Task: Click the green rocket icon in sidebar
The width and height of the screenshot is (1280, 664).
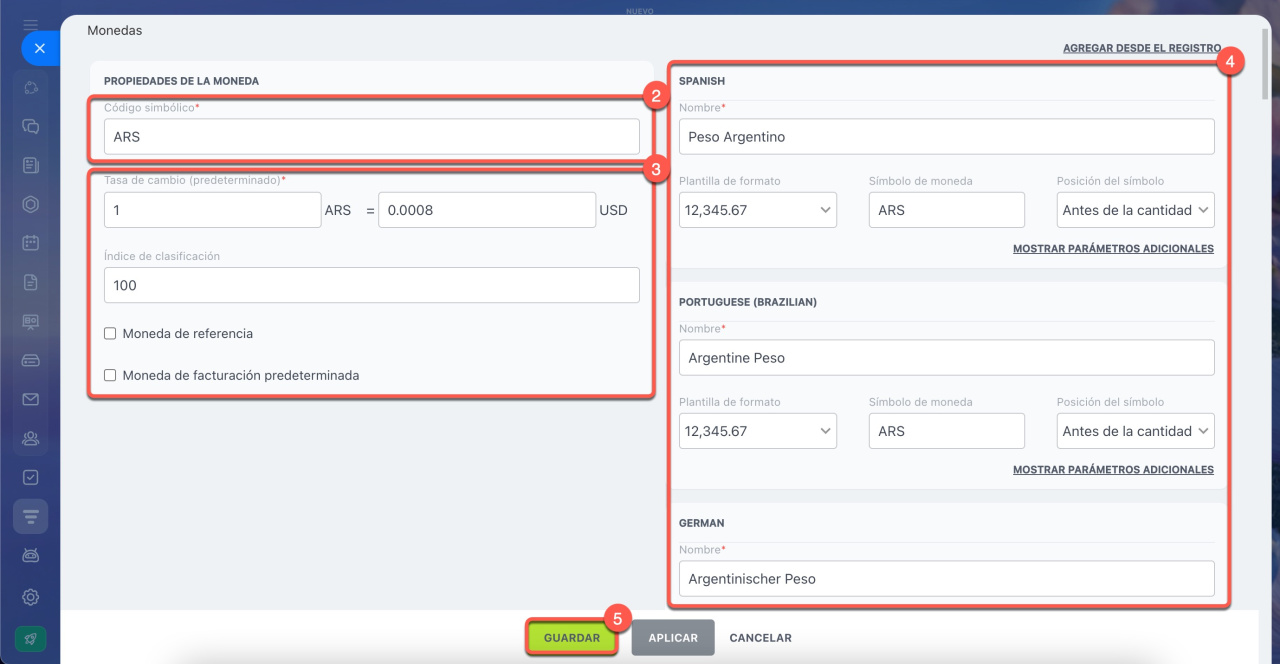Action: [31, 638]
